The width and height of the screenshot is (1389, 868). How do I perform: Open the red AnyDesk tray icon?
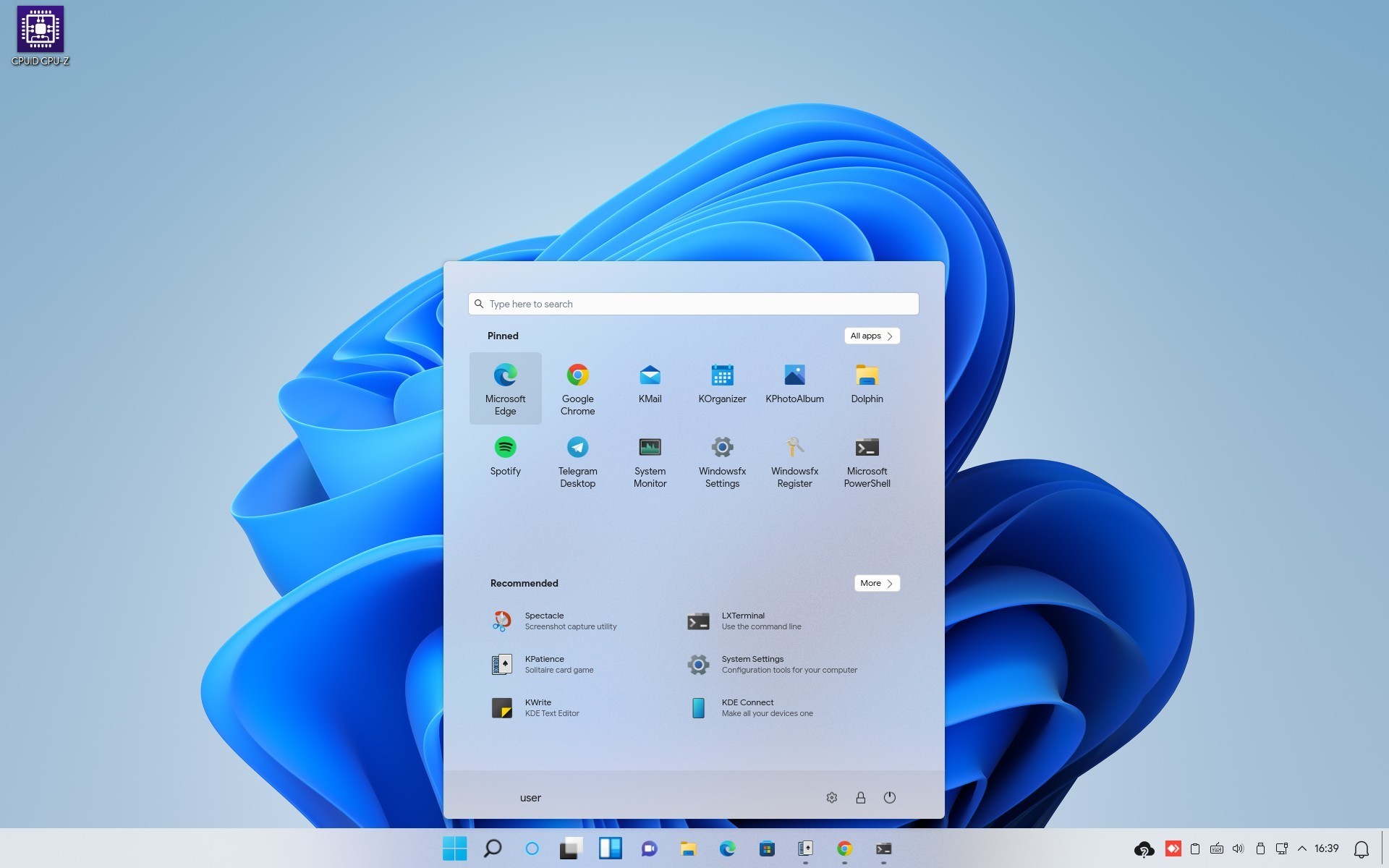click(x=1173, y=848)
